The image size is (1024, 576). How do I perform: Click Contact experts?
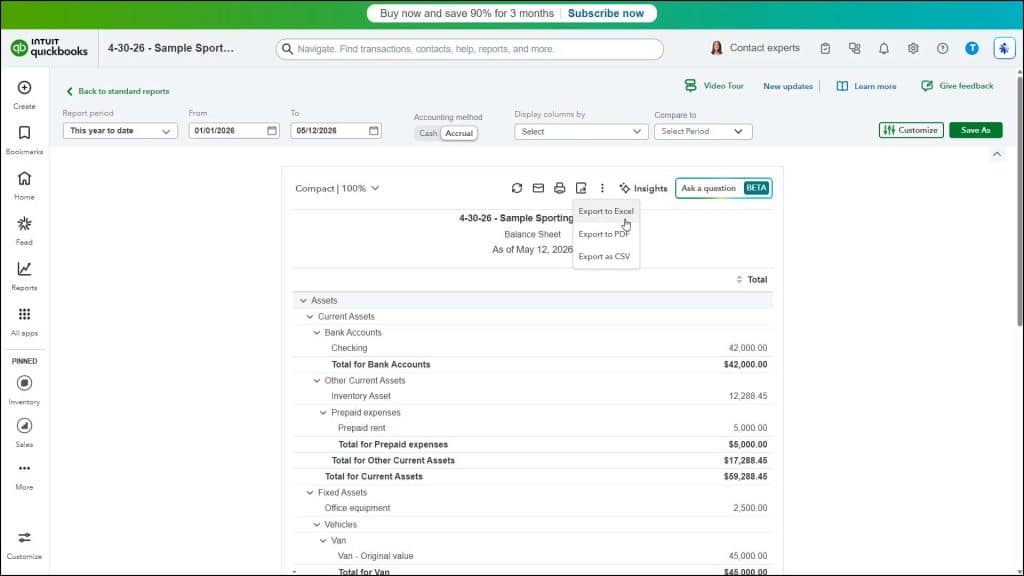coord(755,48)
